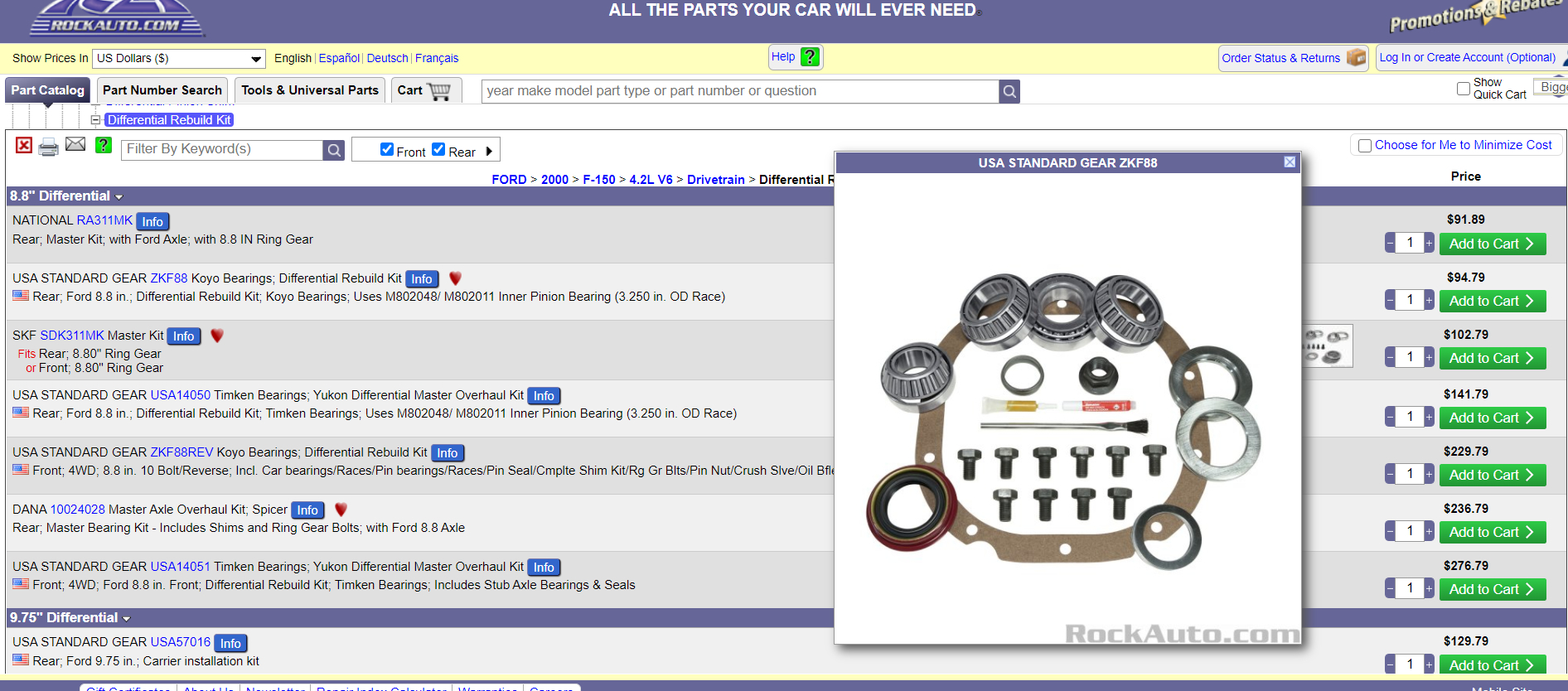Click the Filter By Keyword(s) field
The image size is (1568, 691).
[x=222, y=150]
